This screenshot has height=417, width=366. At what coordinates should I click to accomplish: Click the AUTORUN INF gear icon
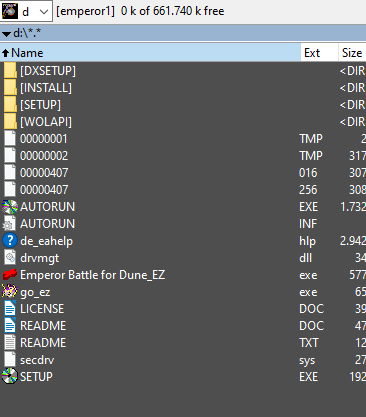(x=10, y=224)
